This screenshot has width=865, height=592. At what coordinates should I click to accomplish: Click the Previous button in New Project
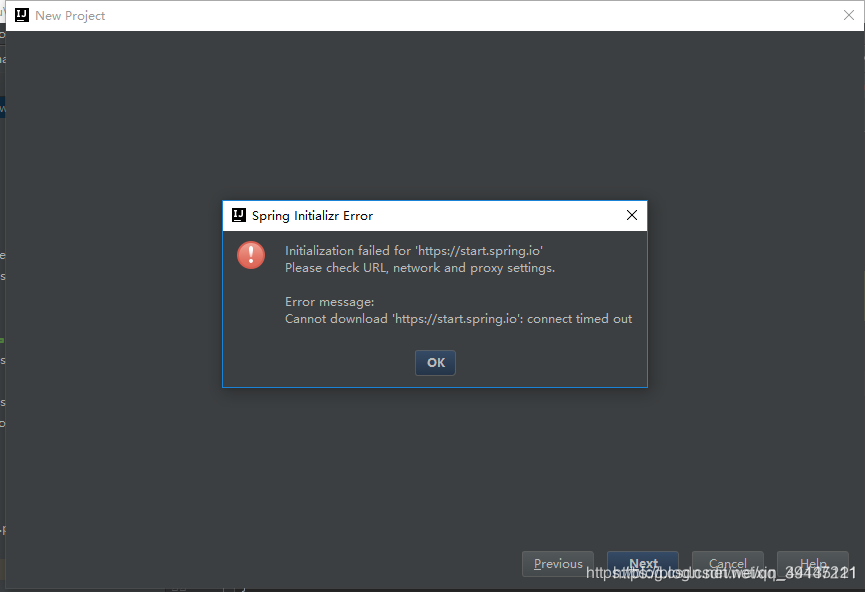pyautogui.click(x=558, y=564)
